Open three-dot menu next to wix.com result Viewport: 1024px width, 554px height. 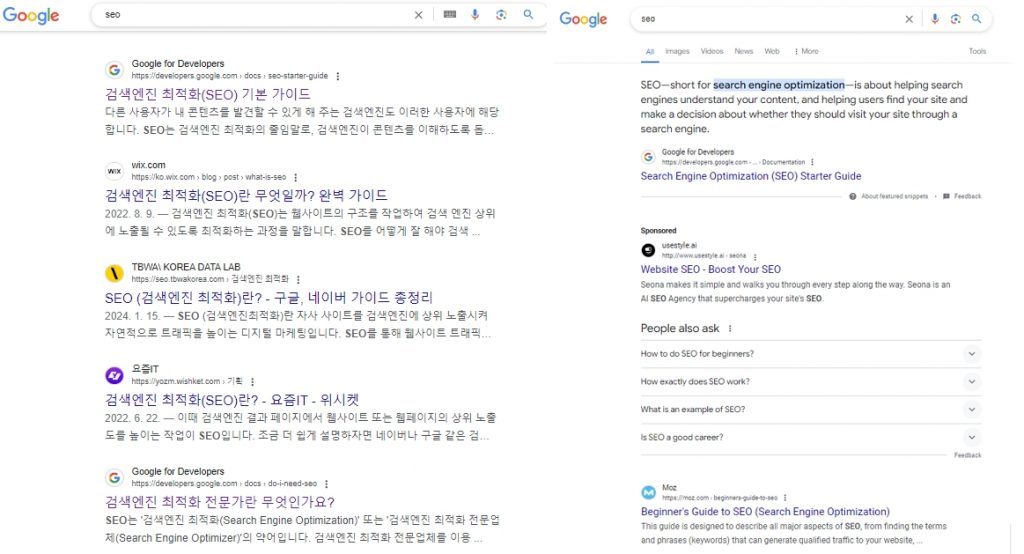tap(296, 177)
